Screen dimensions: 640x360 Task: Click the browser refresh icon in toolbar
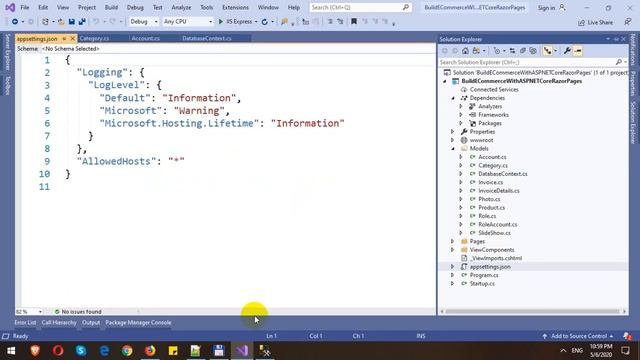(264, 22)
